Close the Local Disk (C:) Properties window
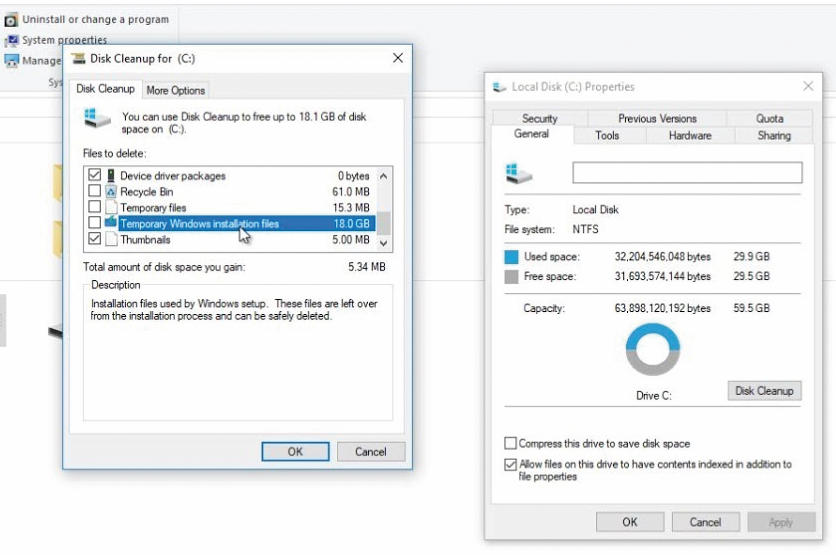Screen dimensions: 836x555 (808, 86)
